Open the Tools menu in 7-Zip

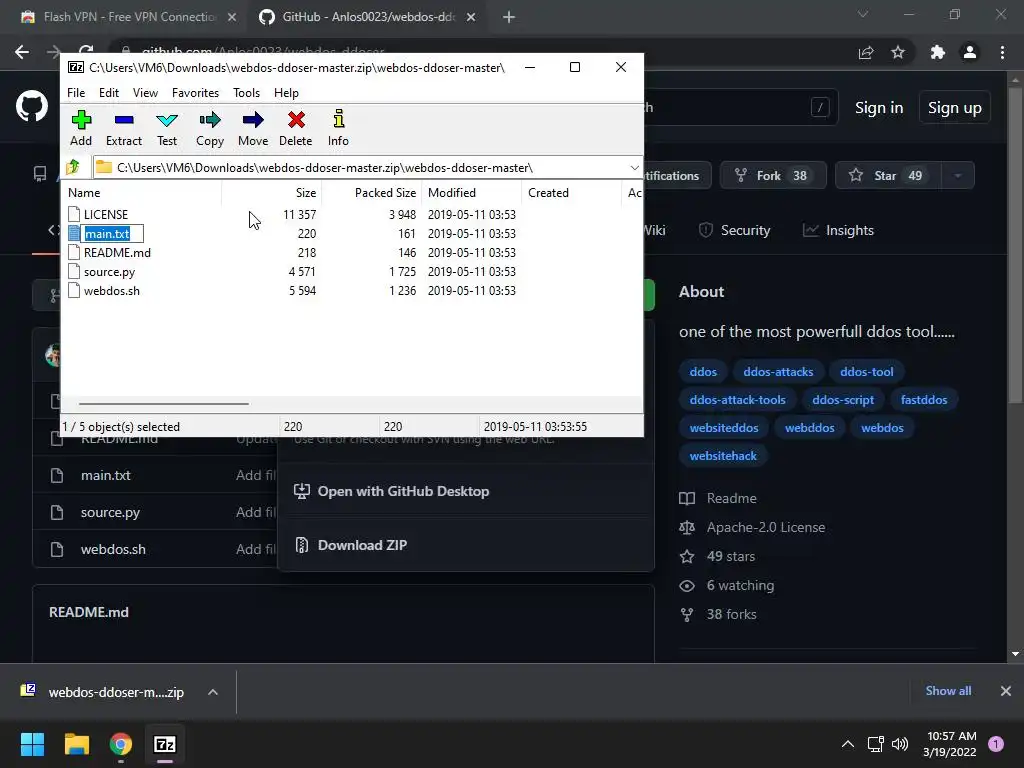tap(246, 93)
